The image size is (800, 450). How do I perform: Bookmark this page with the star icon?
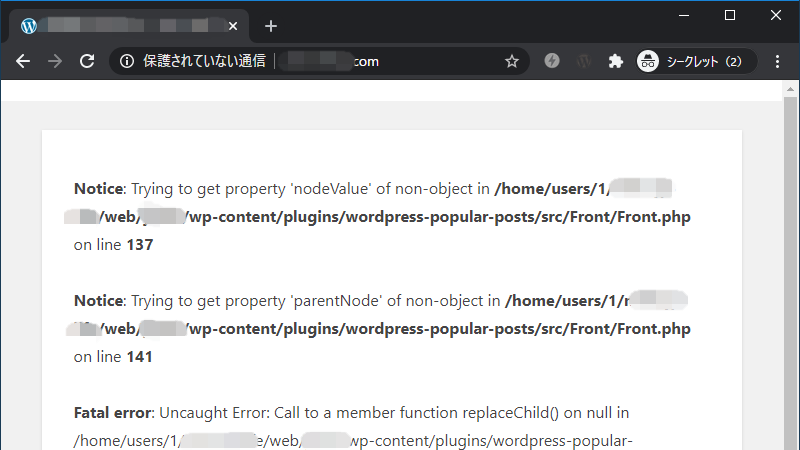512,61
